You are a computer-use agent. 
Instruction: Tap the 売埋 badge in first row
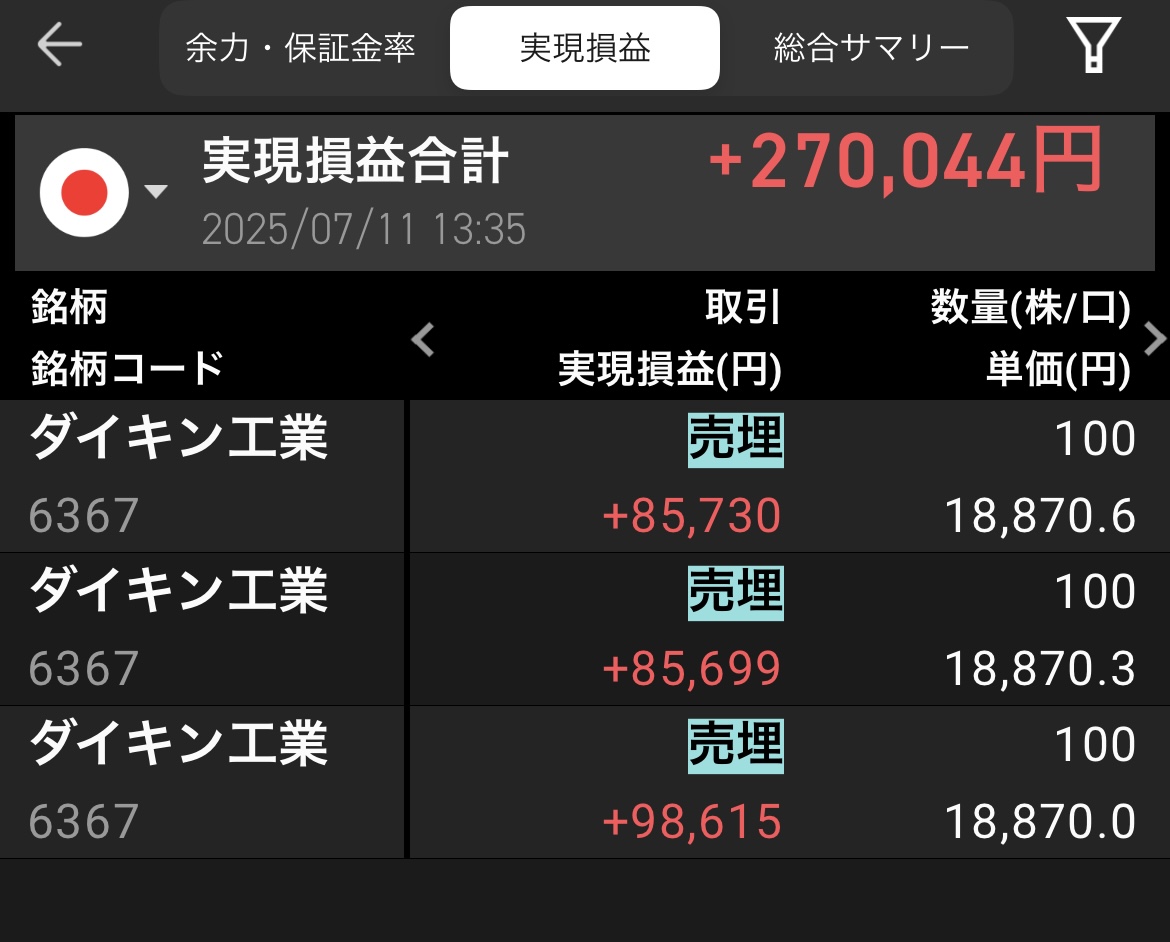[x=736, y=439]
